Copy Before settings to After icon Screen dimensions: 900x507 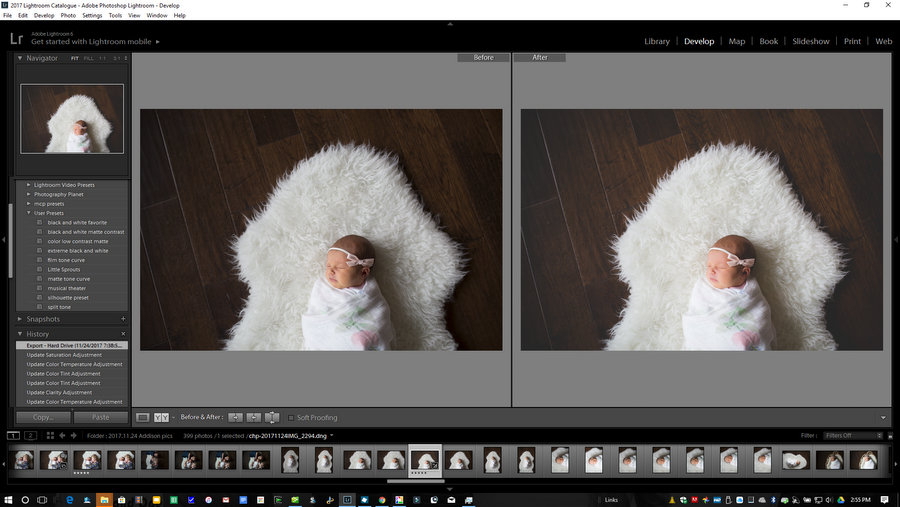[235, 417]
